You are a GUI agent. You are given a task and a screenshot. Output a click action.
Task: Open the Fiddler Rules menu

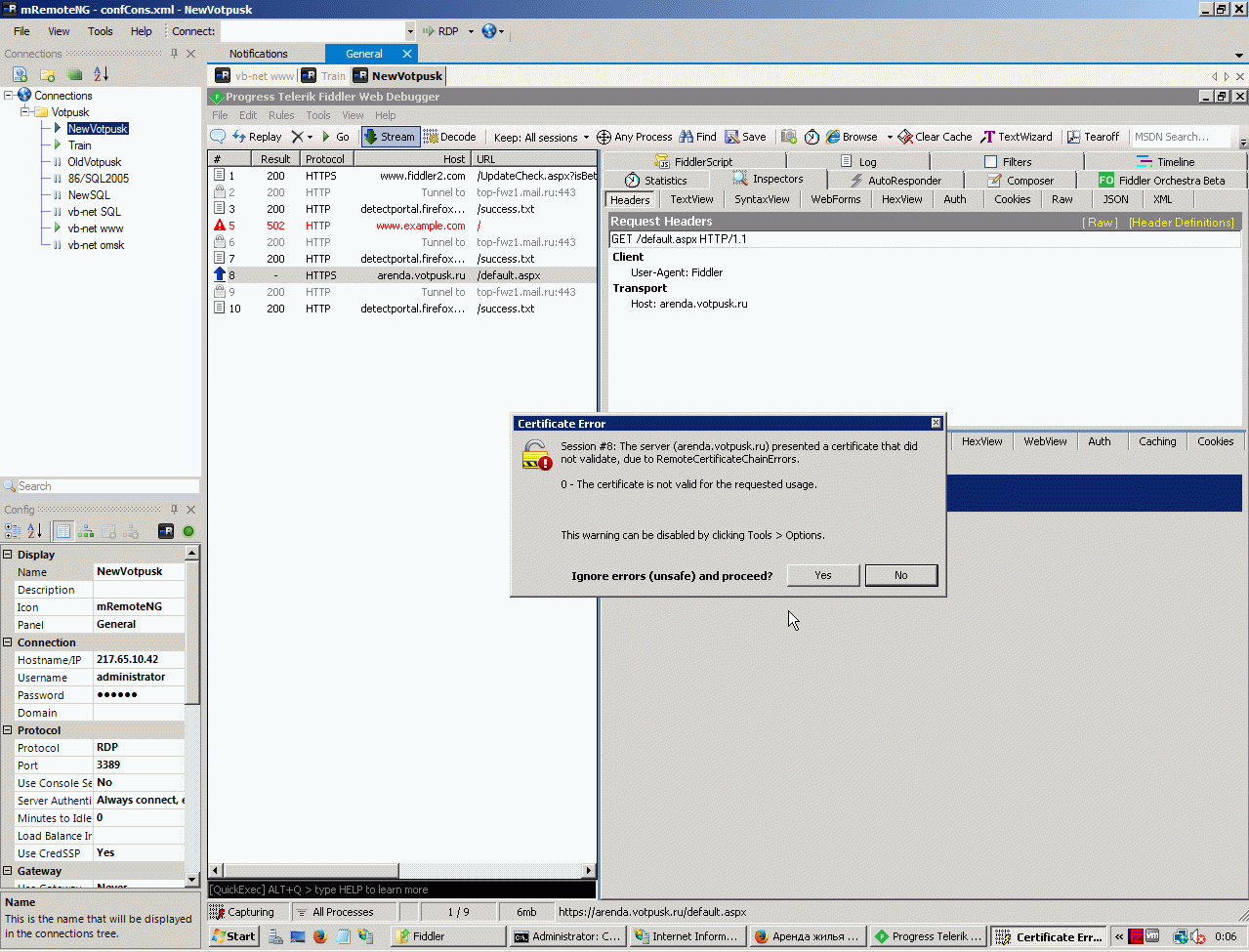[281, 115]
